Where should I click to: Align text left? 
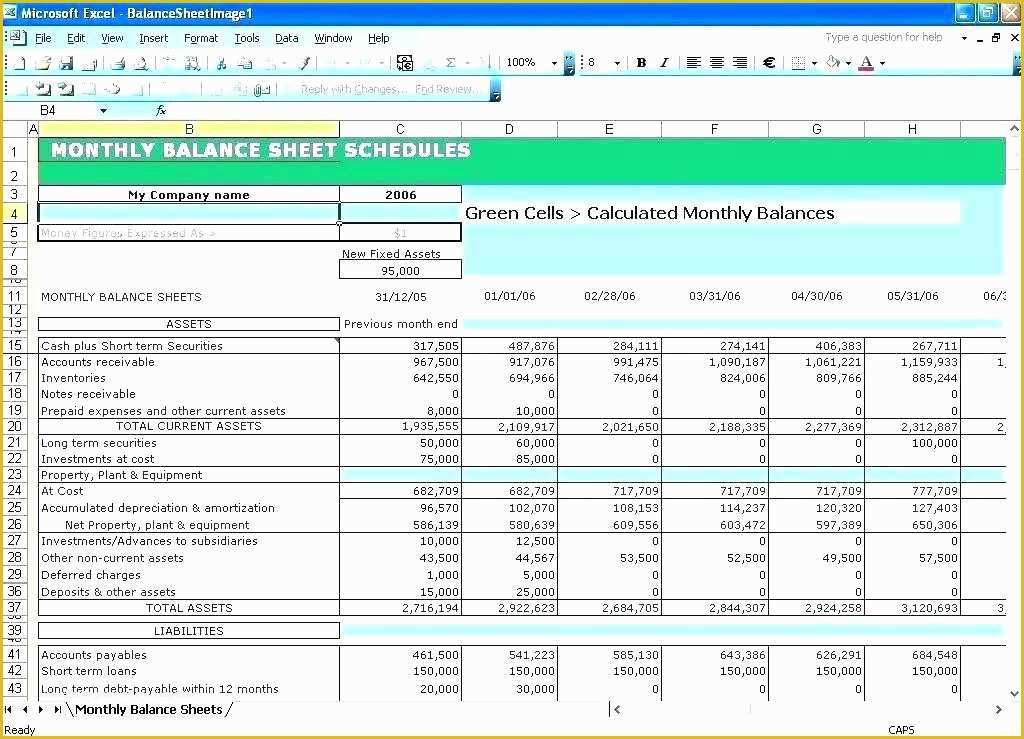(x=694, y=63)
